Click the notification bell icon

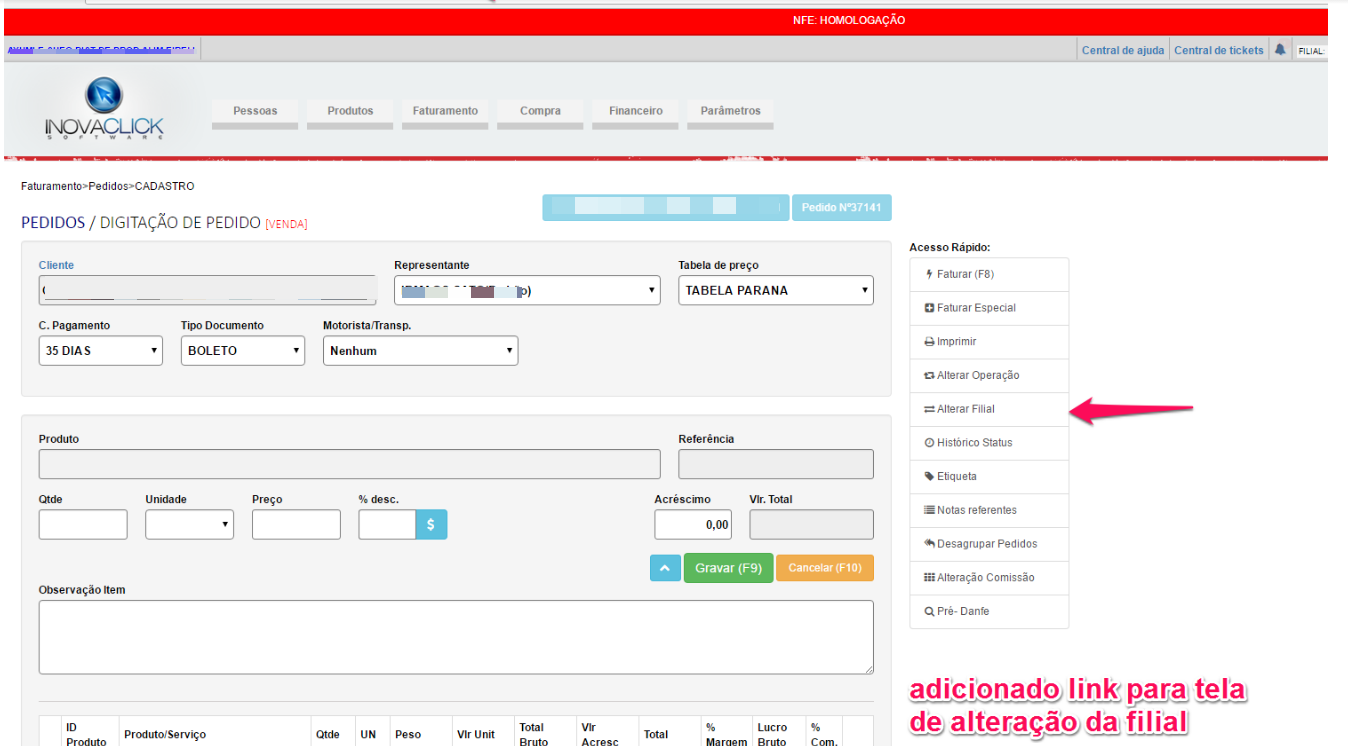pyautogui.click(x=1279, y=50)
